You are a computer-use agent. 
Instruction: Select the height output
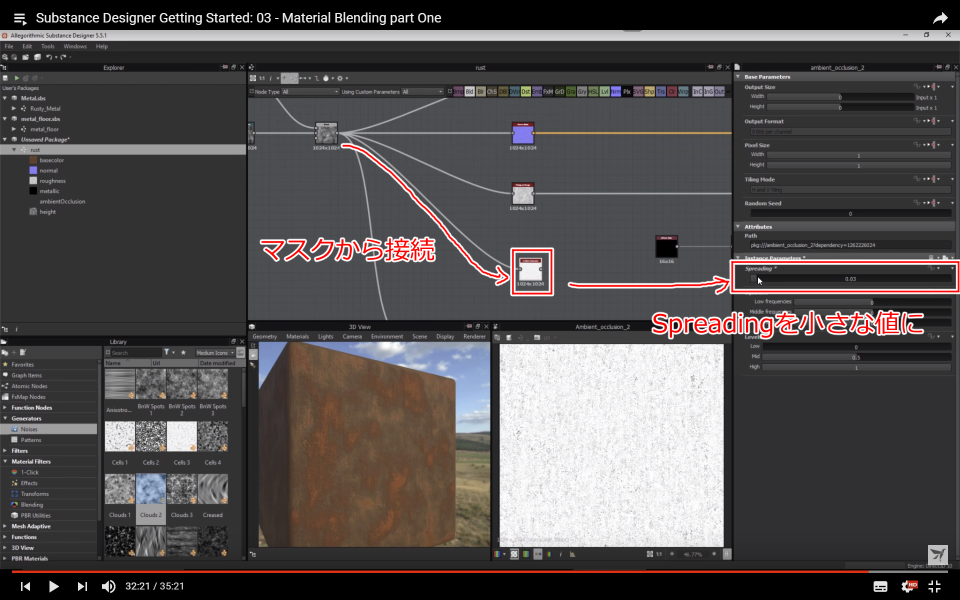pyautogui.click(x=47, y=212)
